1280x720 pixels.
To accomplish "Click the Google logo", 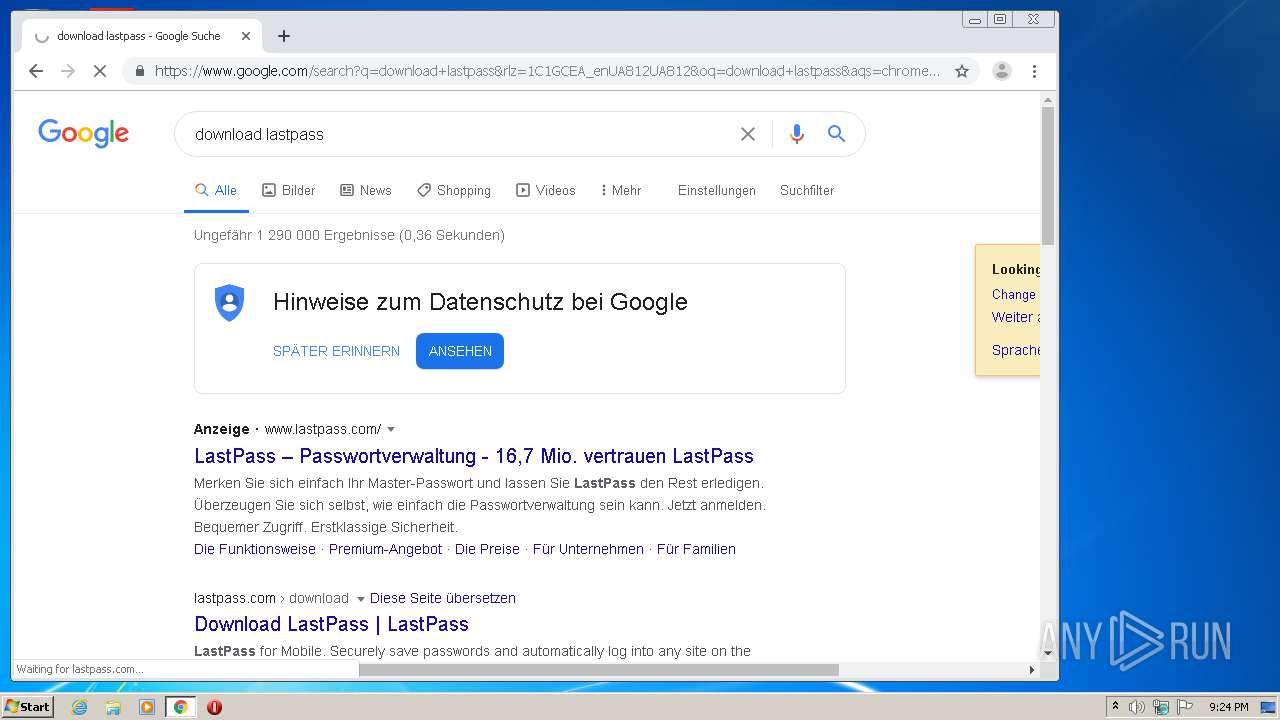I will (x=83, y=133).
